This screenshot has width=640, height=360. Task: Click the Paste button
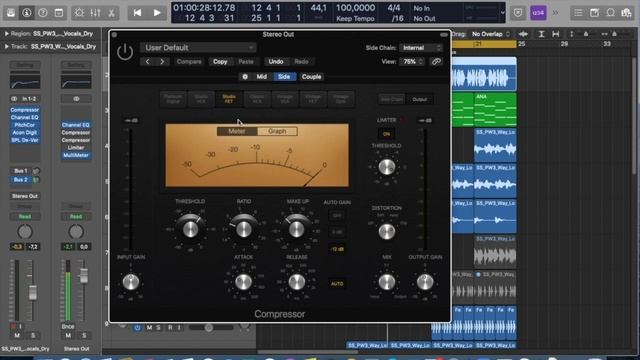click(246, 62)
